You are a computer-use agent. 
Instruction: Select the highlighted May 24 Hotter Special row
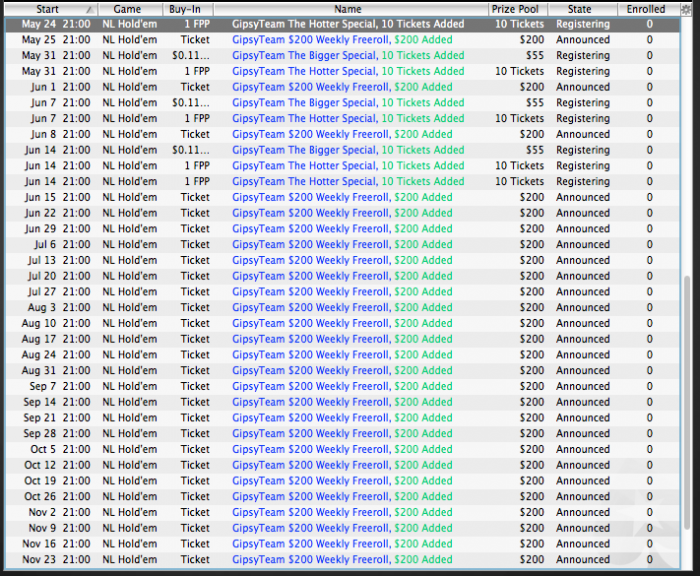click(x=342, y=24)
